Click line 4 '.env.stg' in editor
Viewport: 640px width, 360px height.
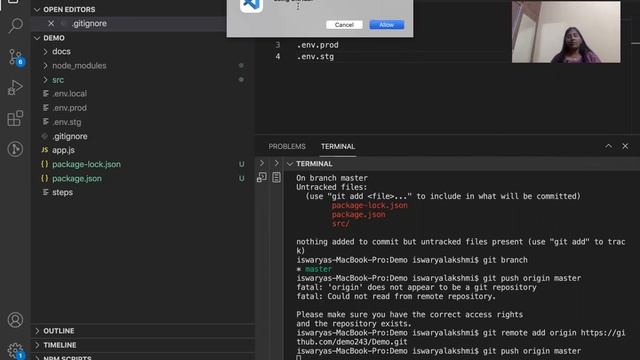[x=316, y=56]
